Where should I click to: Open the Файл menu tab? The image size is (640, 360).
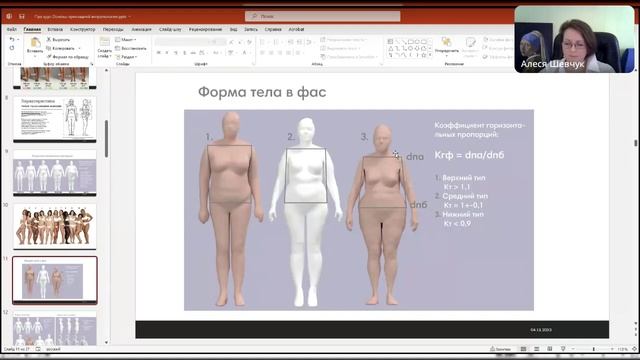[x=11, y=29]
